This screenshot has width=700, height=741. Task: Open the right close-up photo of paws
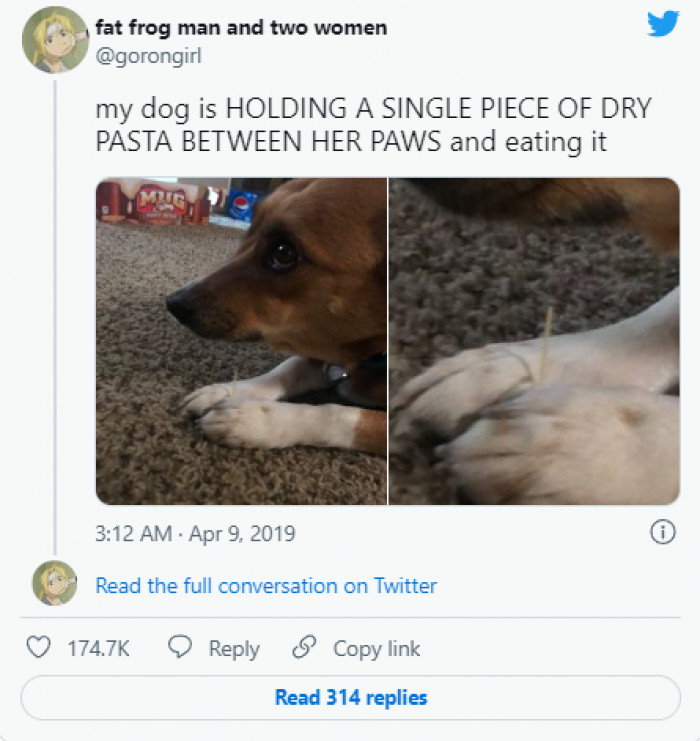[x=533, y=341]
